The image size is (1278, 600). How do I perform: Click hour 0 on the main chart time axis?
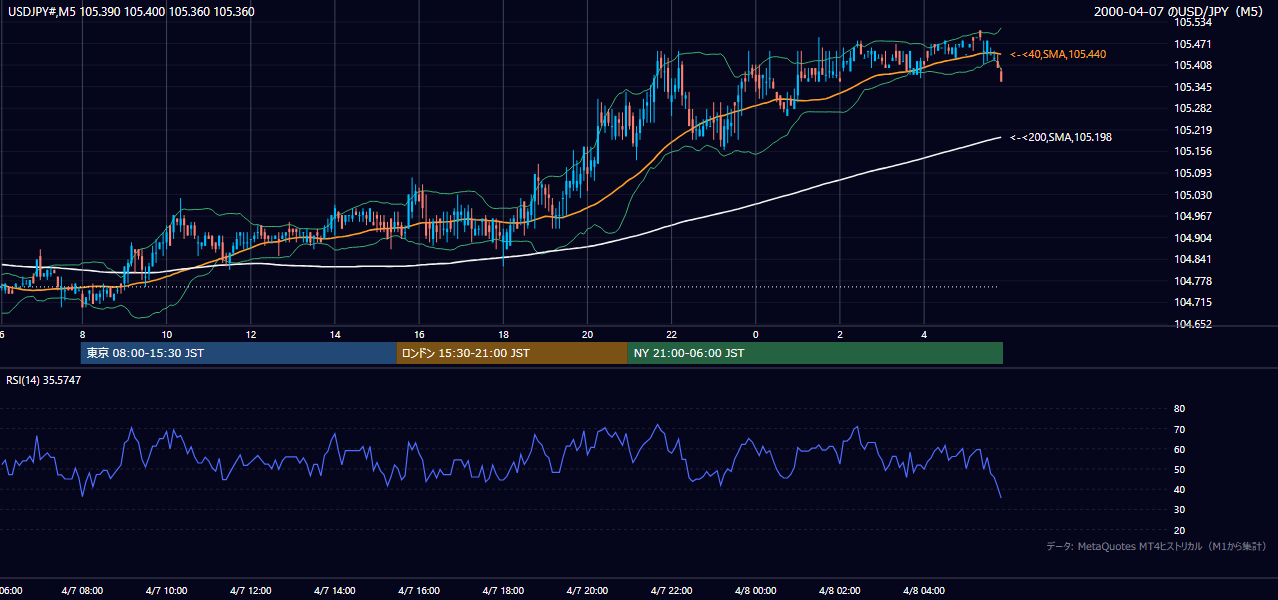(755, 334)
